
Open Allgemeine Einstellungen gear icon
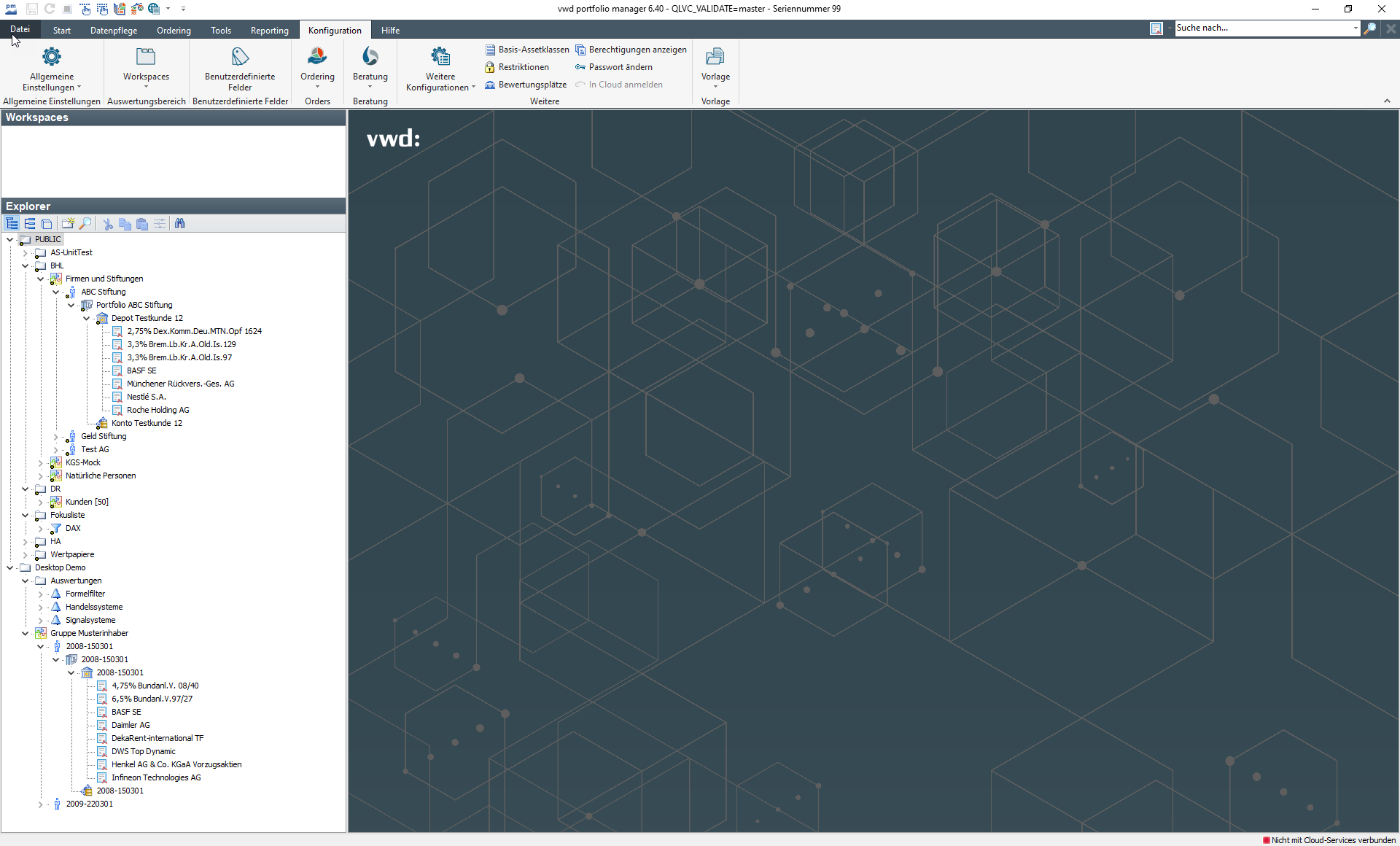click(52, 57)
